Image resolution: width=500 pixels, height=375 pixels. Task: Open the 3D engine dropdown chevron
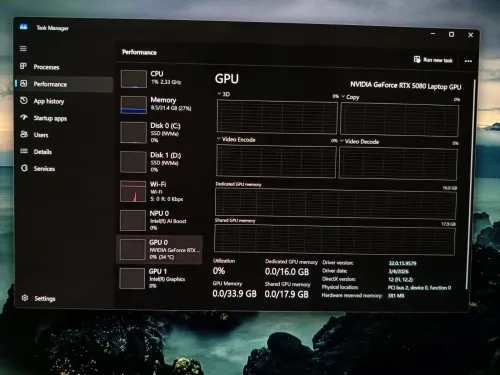[x=219, y=94]
